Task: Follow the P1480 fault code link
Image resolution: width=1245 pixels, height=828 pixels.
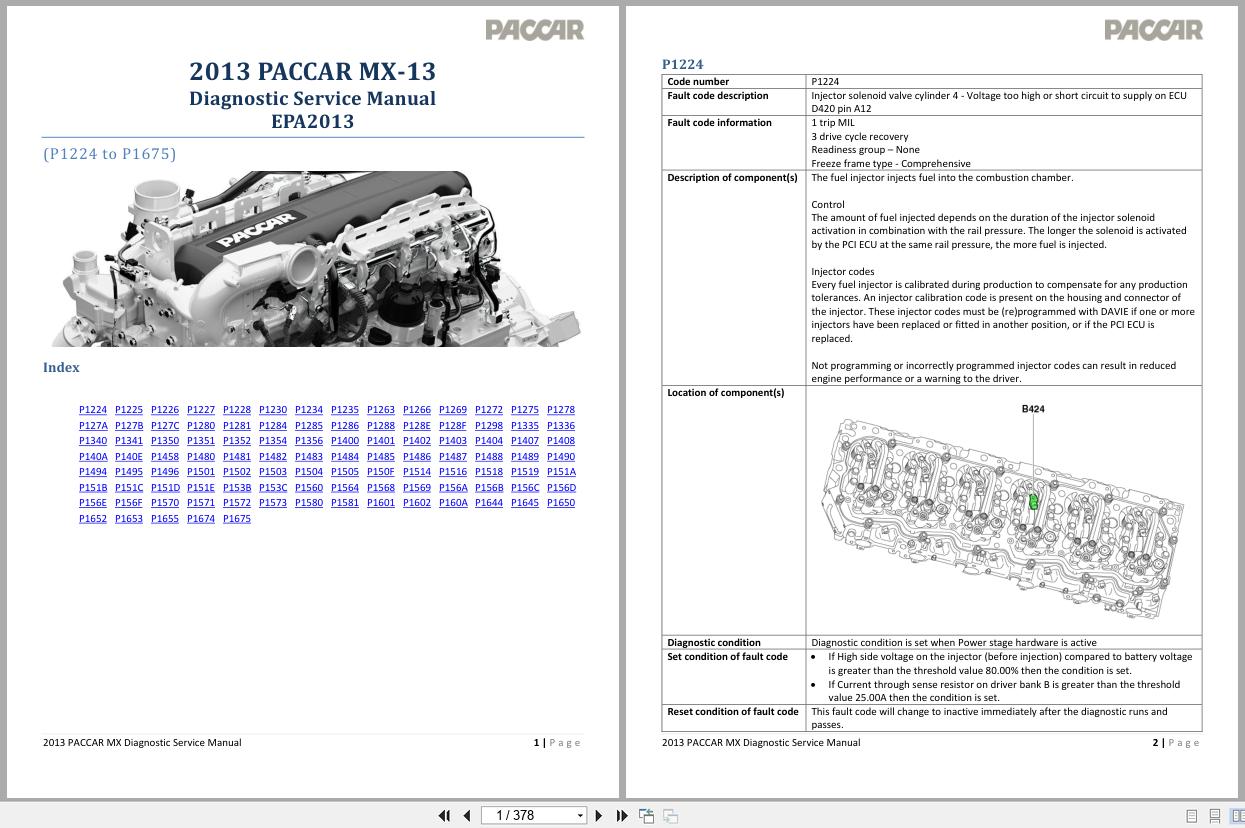Action: (201, 457)
